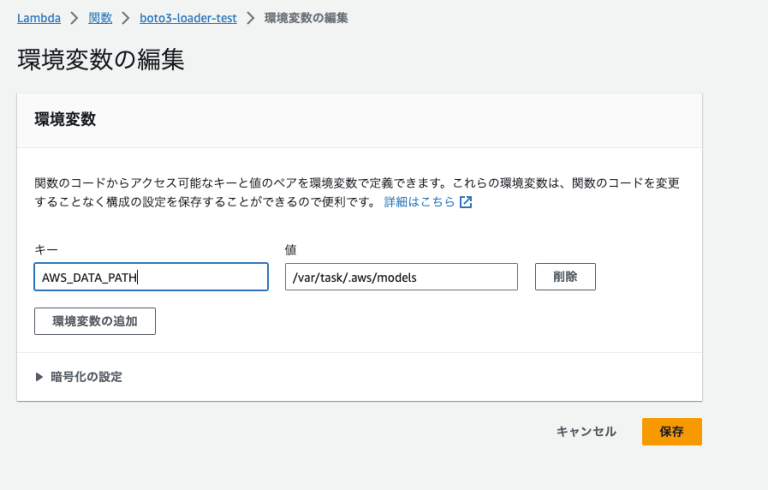Click the 環境変数の編集 breadcrumb item
Screen dimensions: 768x490
point(306,18)
